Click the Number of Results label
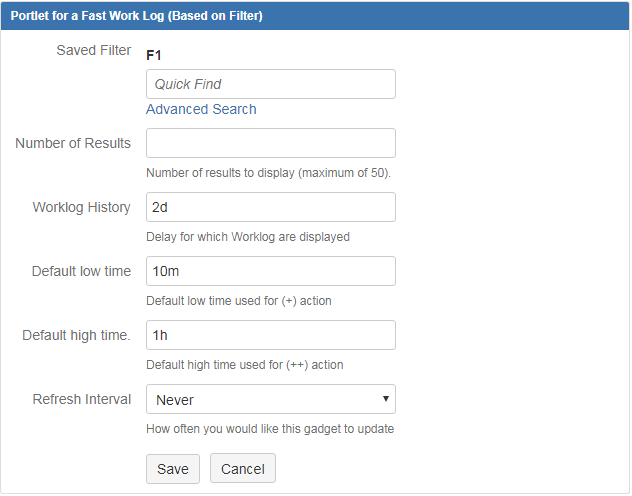Viewport: 632px width, 496px height. 73,143
